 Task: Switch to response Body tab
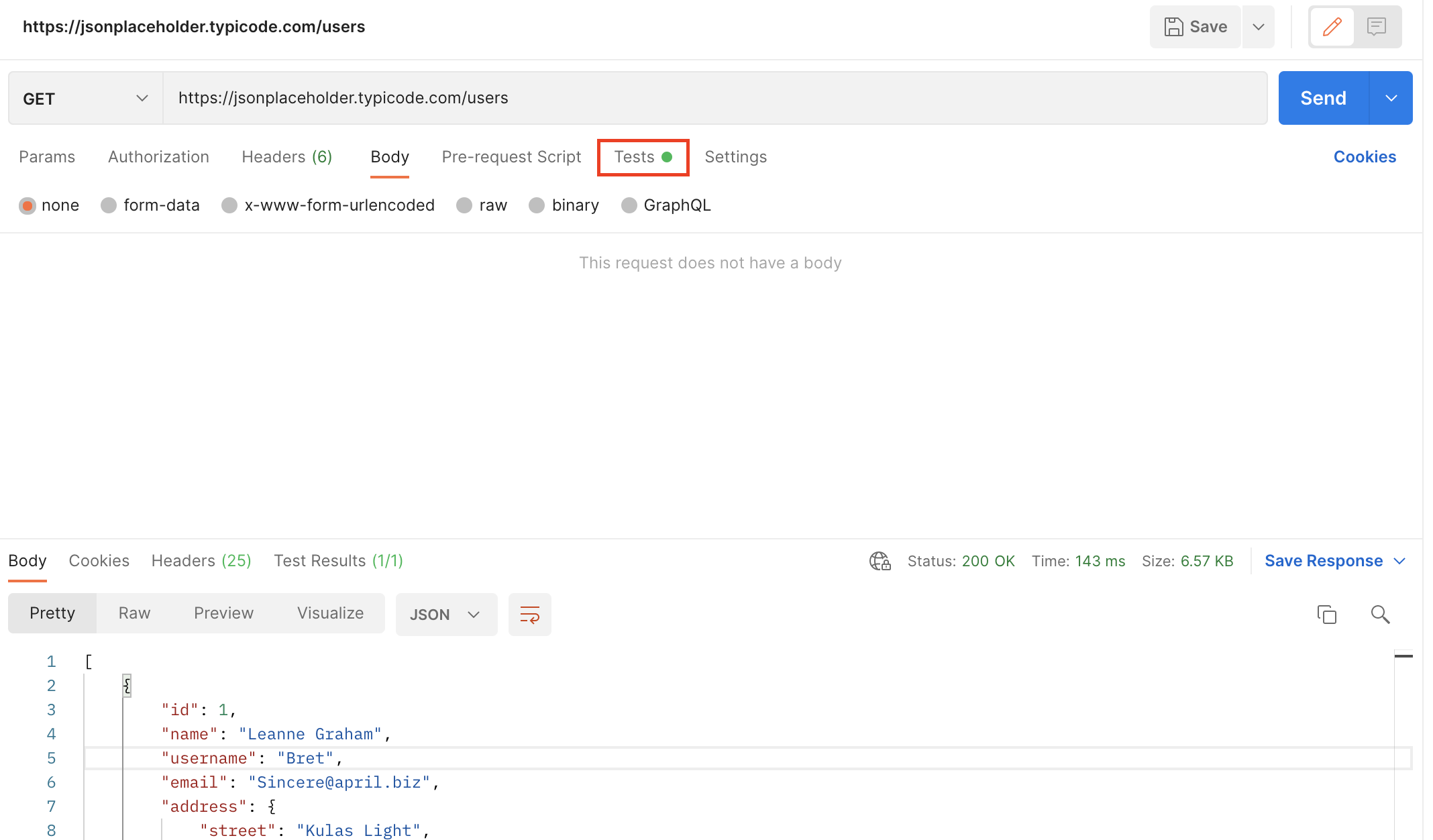(28, 561)
